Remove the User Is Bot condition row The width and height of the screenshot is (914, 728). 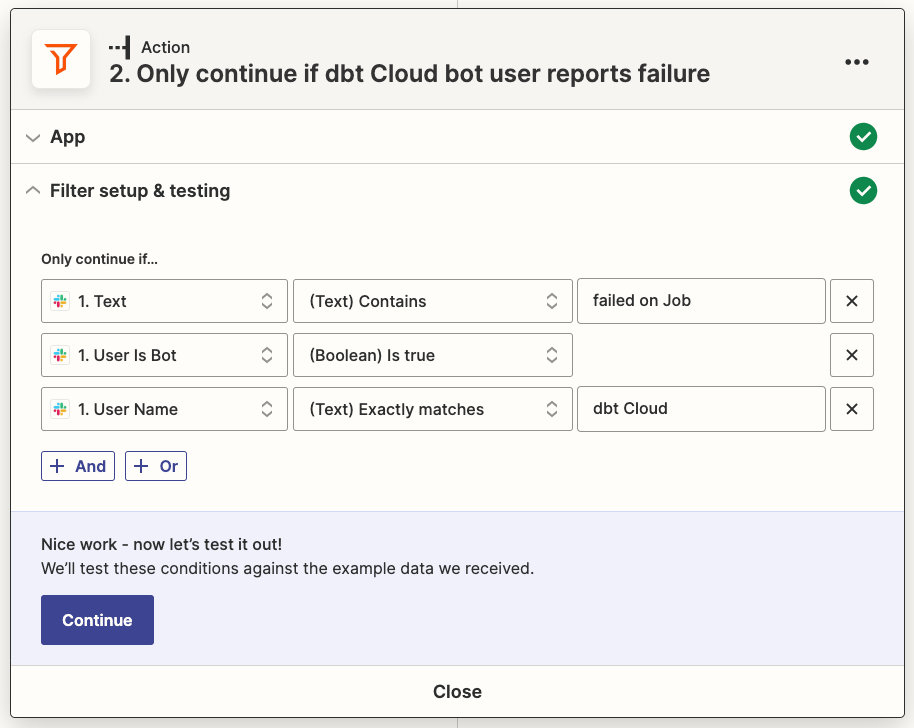[851, 355]
